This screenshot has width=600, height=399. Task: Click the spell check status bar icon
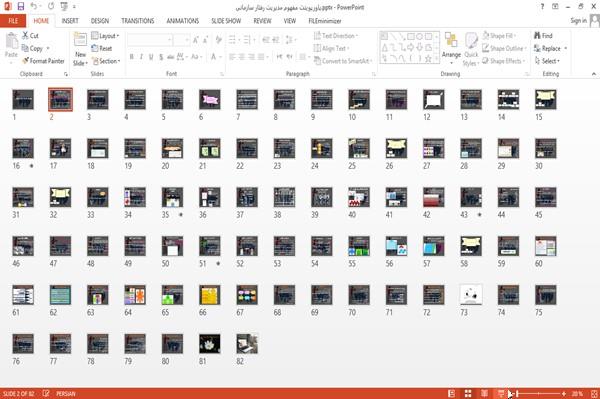pyautogui.click(x=46, y=393)
